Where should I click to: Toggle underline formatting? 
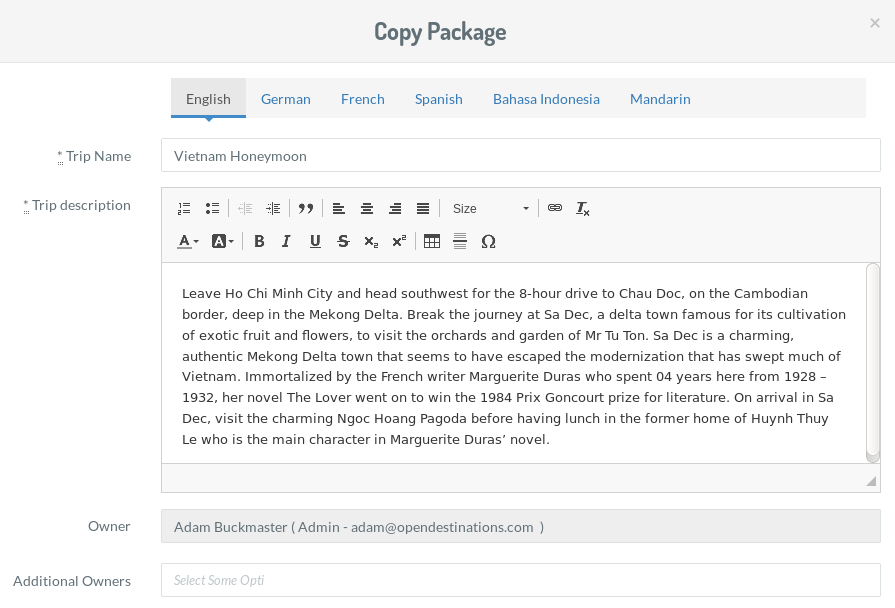tap(315, 241)
